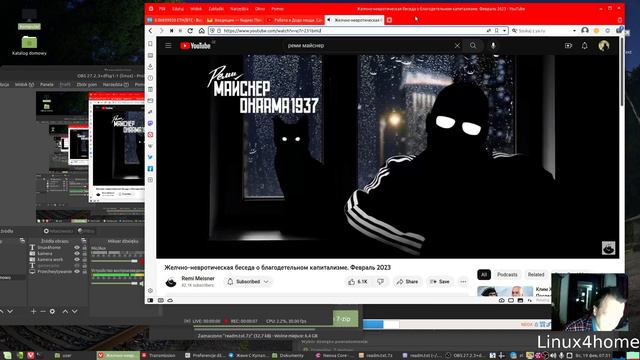This screenshot has height=360, width=640.
Task: Click the YouTube search input field
Action: pos(367,46)
